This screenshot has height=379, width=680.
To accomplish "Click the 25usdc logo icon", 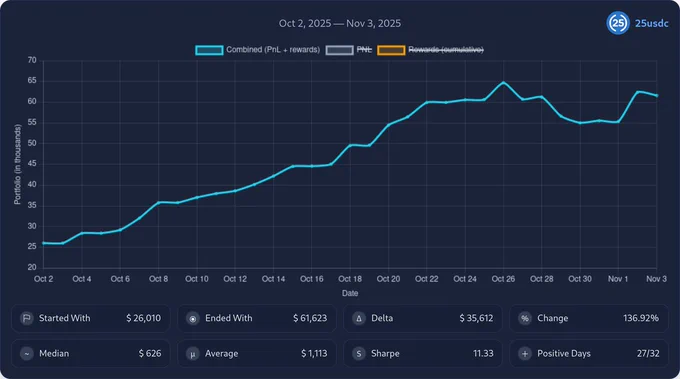I will point(618,23).
